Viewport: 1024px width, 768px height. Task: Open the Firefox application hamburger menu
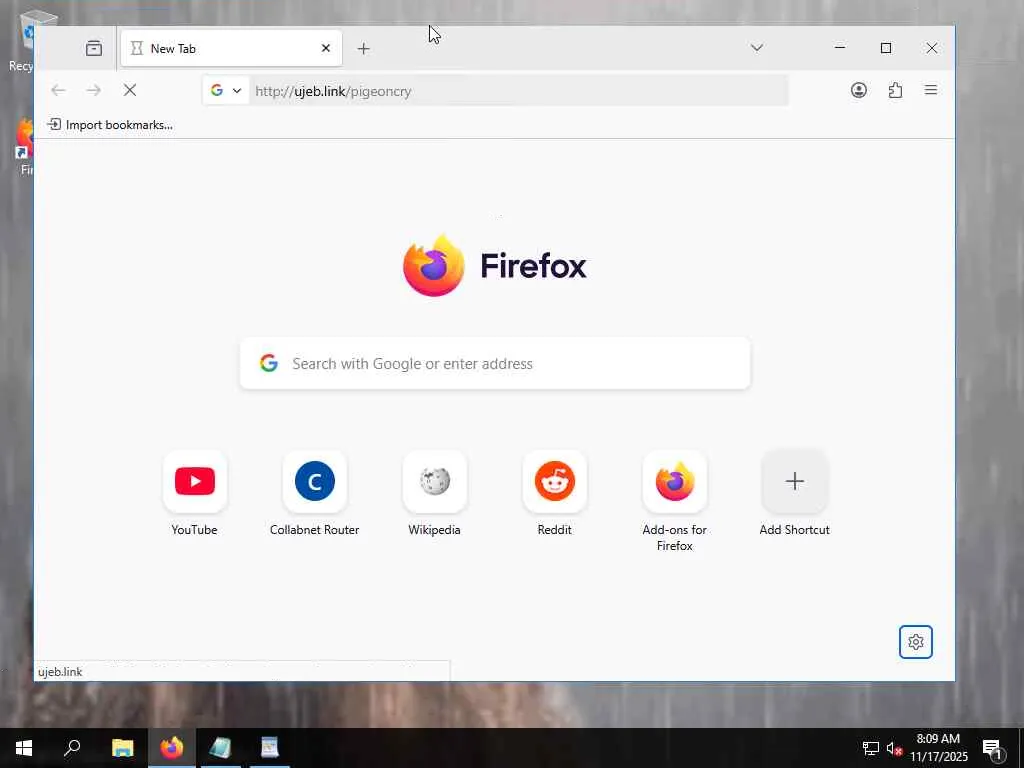(931, 90)
